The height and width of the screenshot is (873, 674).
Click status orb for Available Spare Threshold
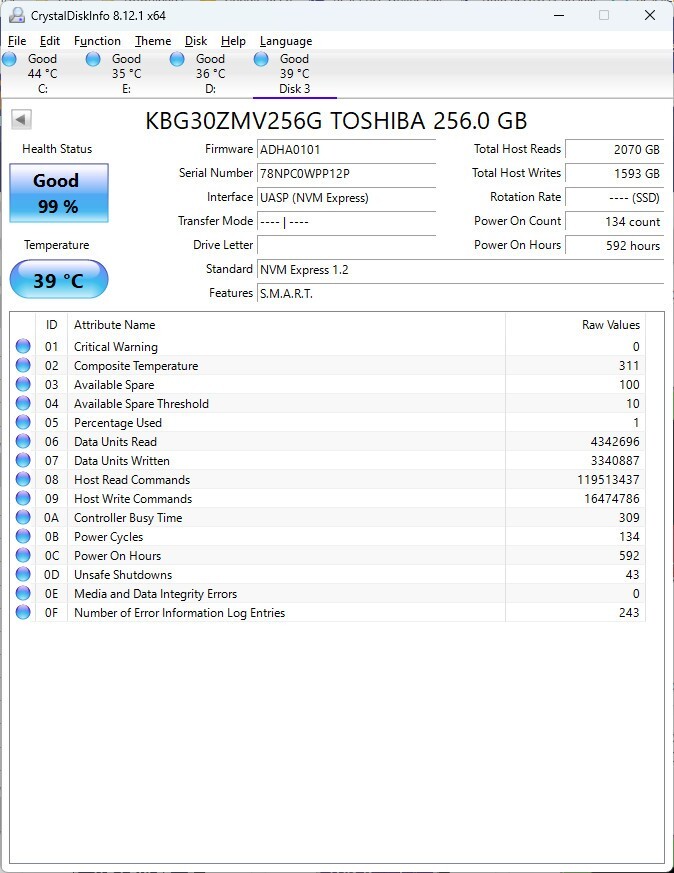tap(23, 403)
